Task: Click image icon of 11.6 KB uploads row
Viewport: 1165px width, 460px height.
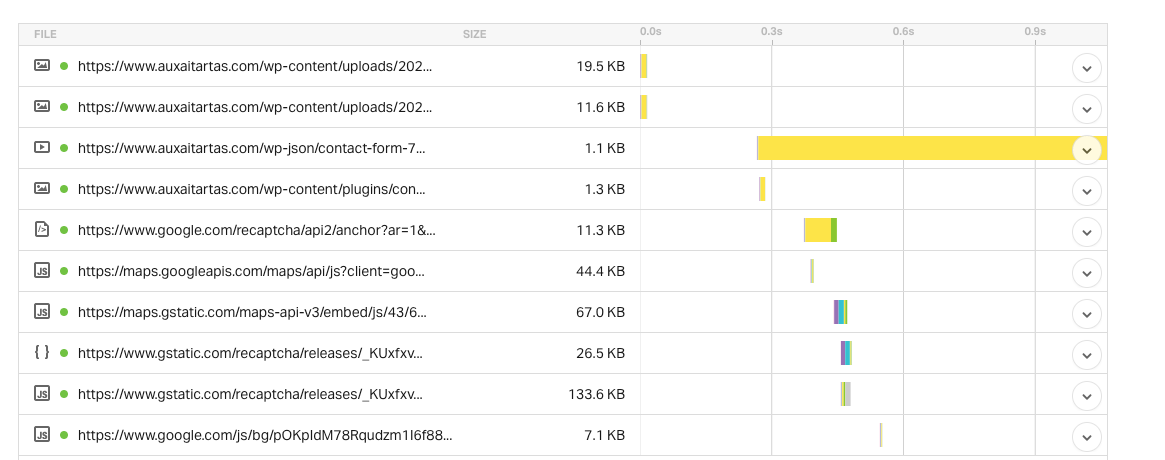Action: pos(42,106)
